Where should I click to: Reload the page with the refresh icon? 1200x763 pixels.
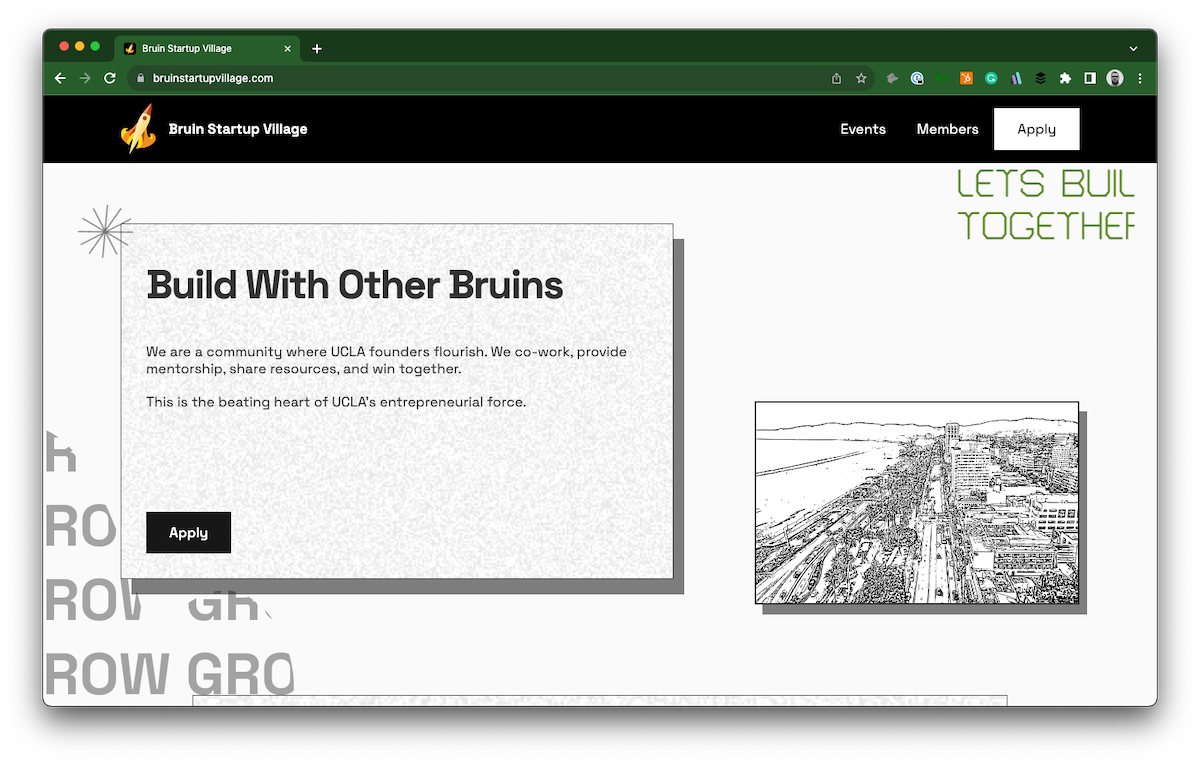coord(110,78)
